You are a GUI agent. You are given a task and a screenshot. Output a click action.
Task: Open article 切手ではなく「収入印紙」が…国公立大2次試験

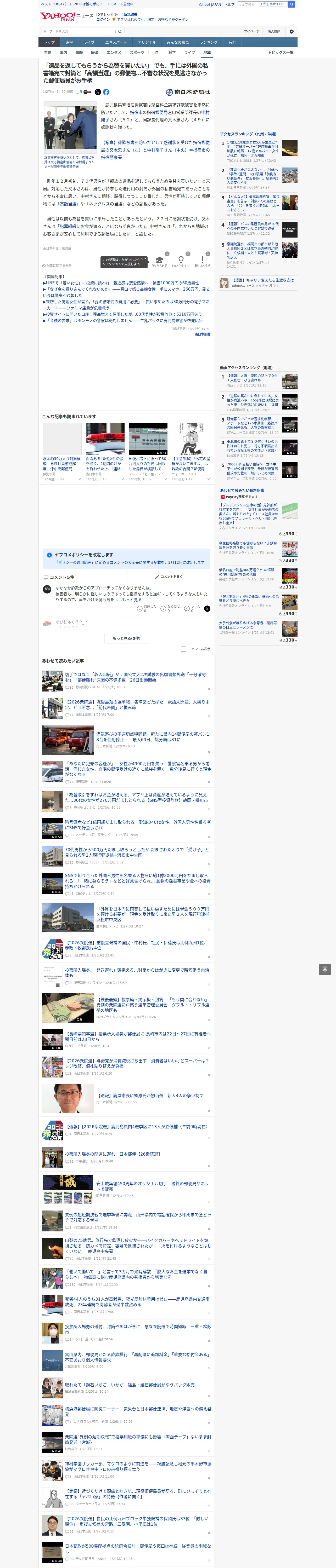[x=135, y=677]
